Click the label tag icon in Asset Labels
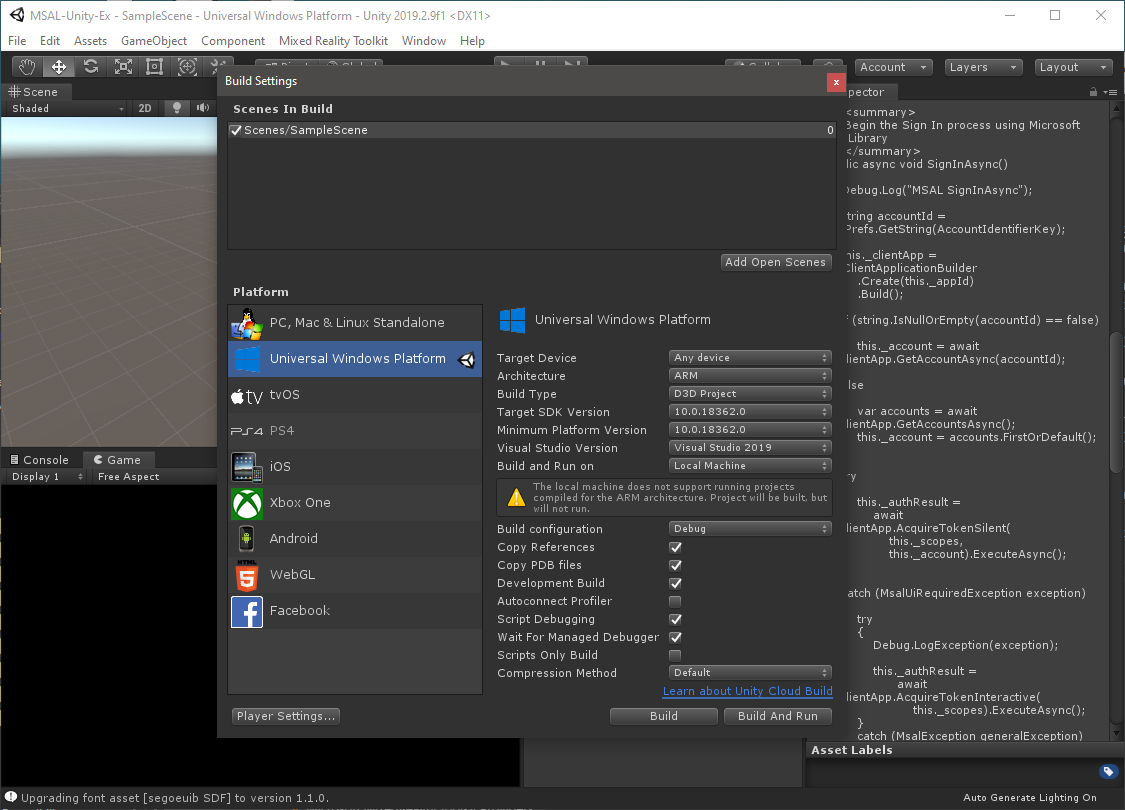 [x=1107, y=771]
